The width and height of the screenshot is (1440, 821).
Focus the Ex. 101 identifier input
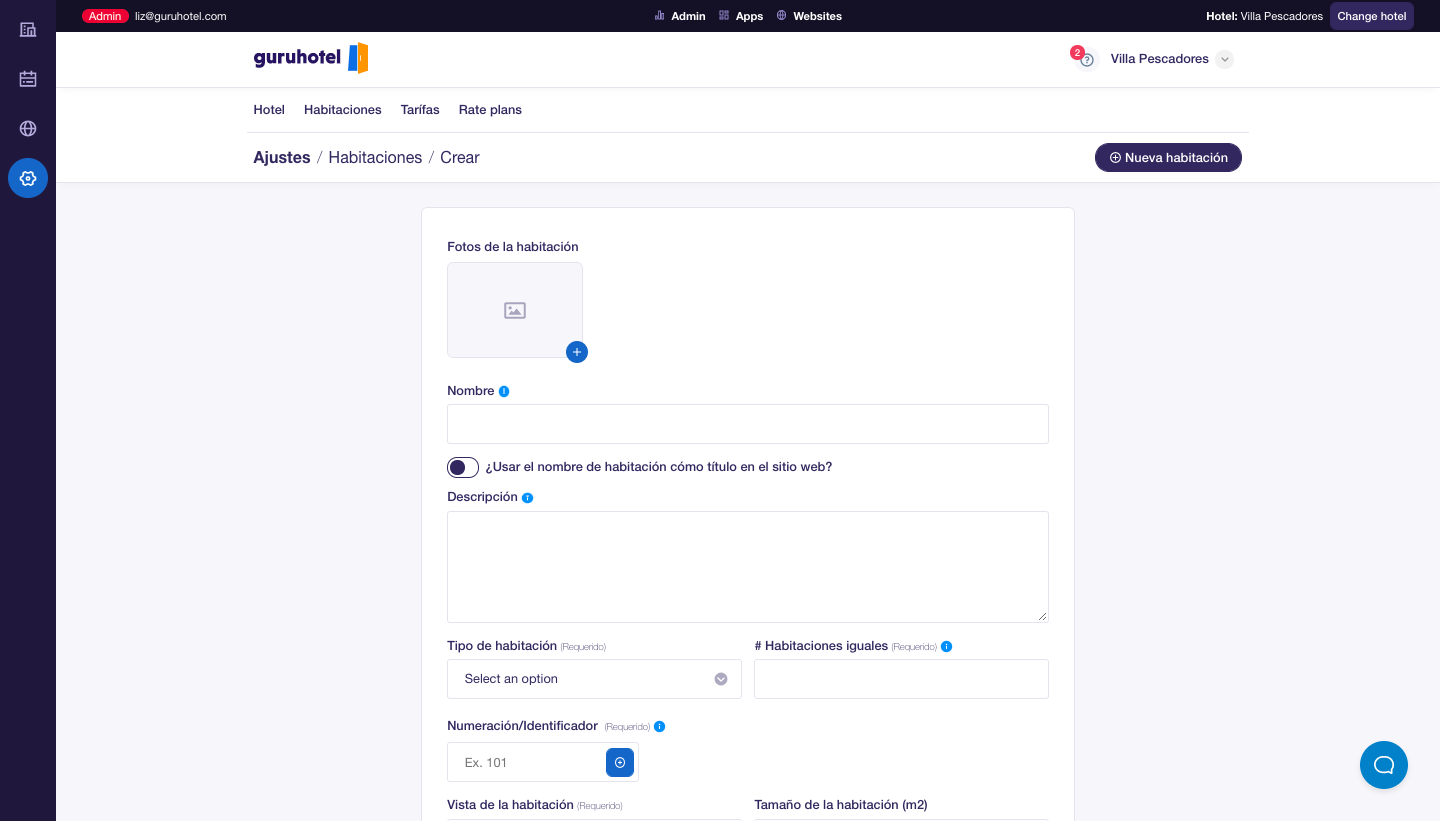(x=526, y=762)
